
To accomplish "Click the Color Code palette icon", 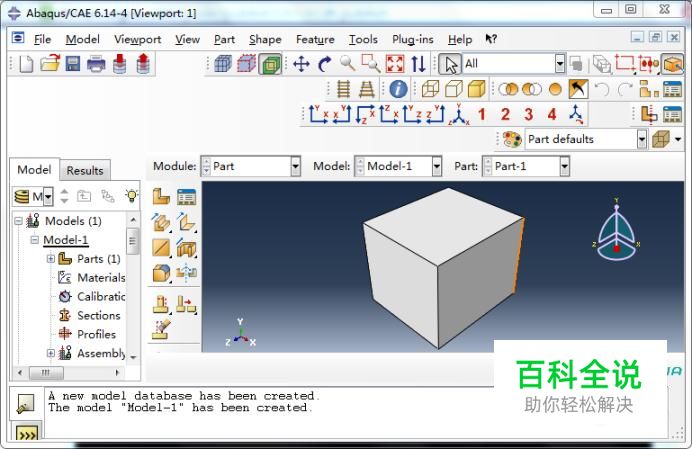I will pyautogui.click(x=512, y=140).
